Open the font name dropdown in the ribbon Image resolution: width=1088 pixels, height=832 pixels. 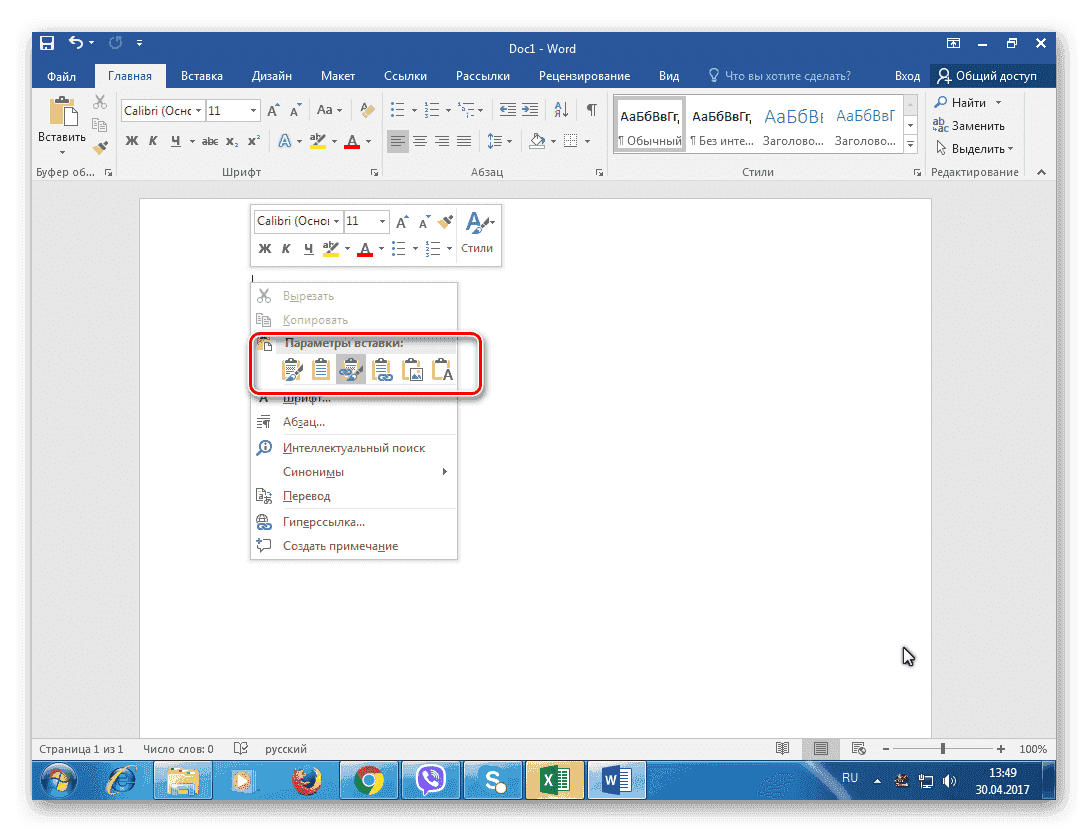(199, 110)
